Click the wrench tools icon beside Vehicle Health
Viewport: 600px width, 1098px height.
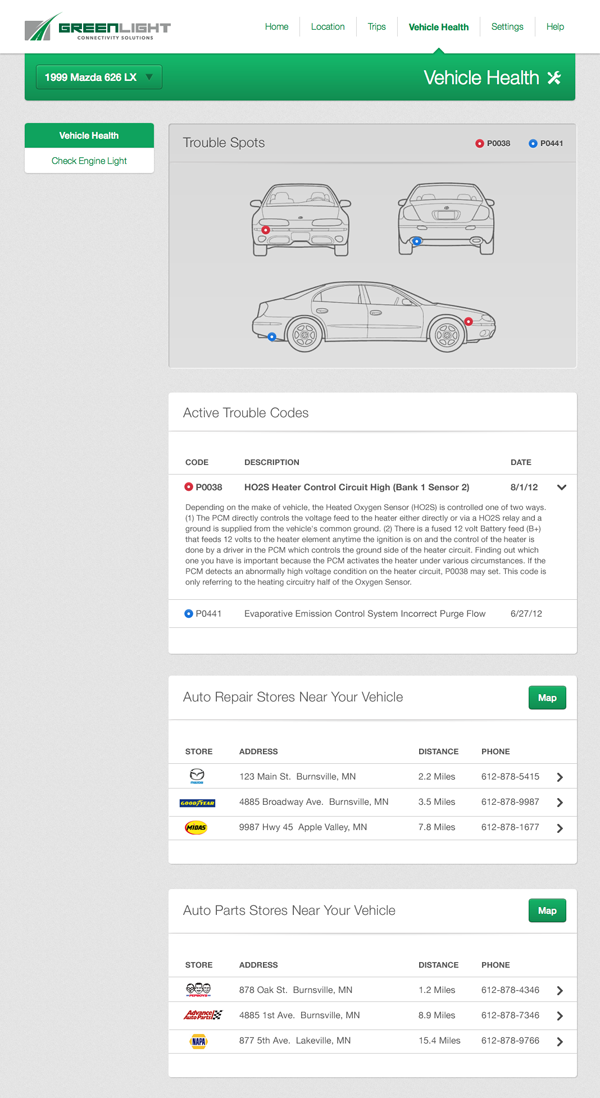click(554, 78)
